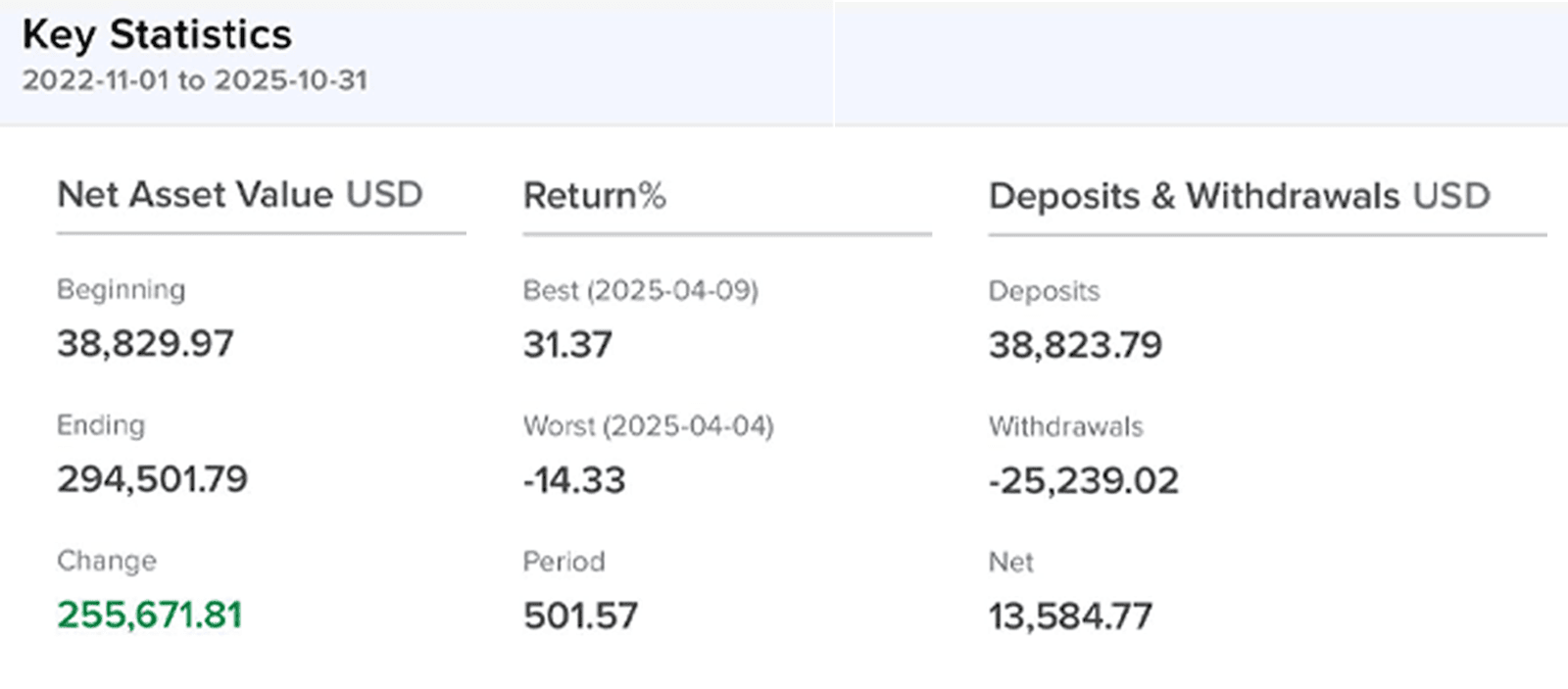Click the Worst return value -14.33
The width and height of the screenshot is (1568, 689).
574,480
